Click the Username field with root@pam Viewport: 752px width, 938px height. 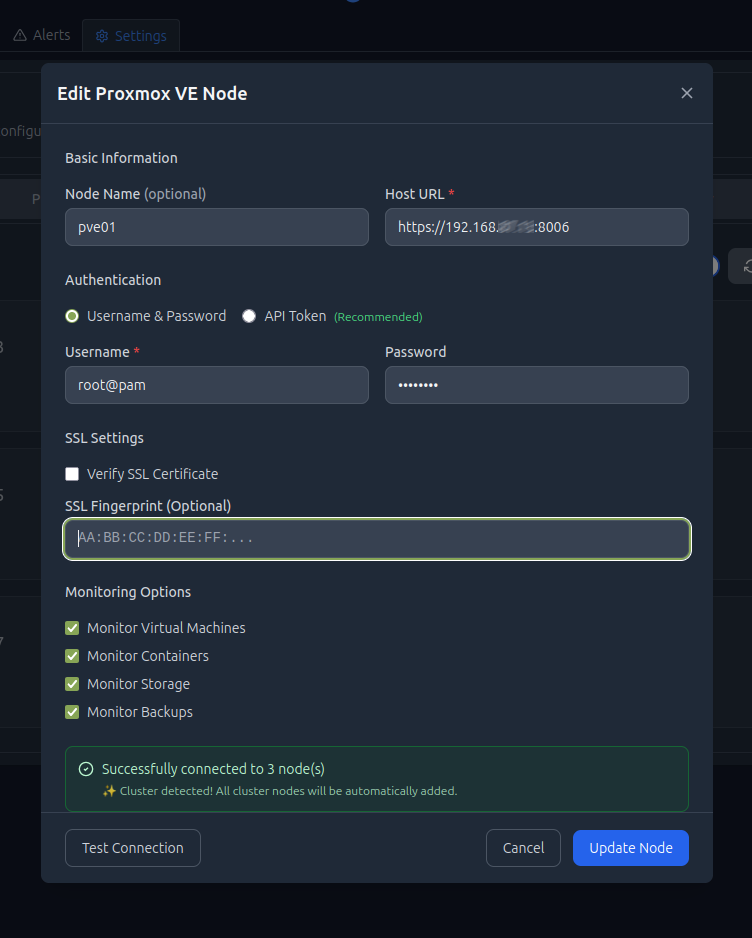point(217,385)
